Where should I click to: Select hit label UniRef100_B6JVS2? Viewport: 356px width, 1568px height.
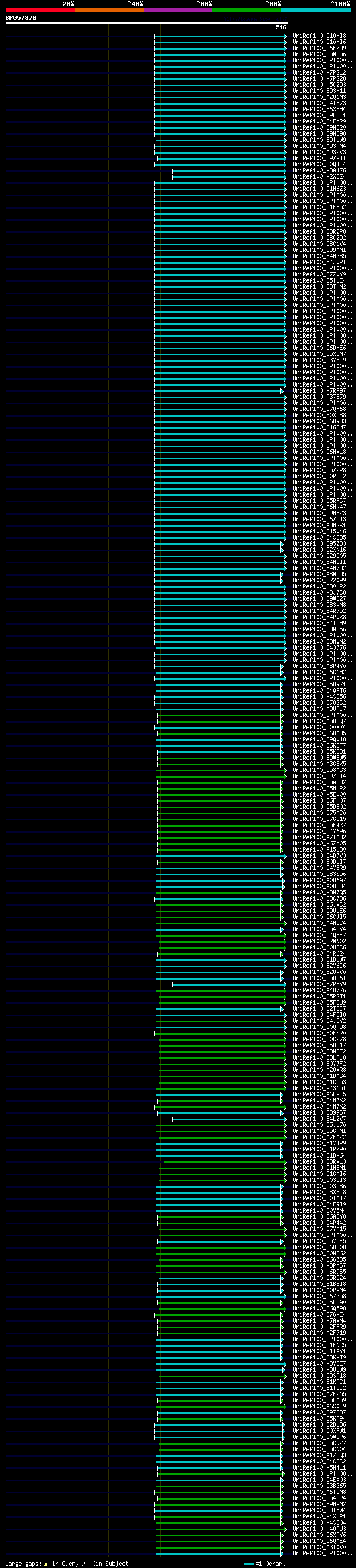click(319, 904)
